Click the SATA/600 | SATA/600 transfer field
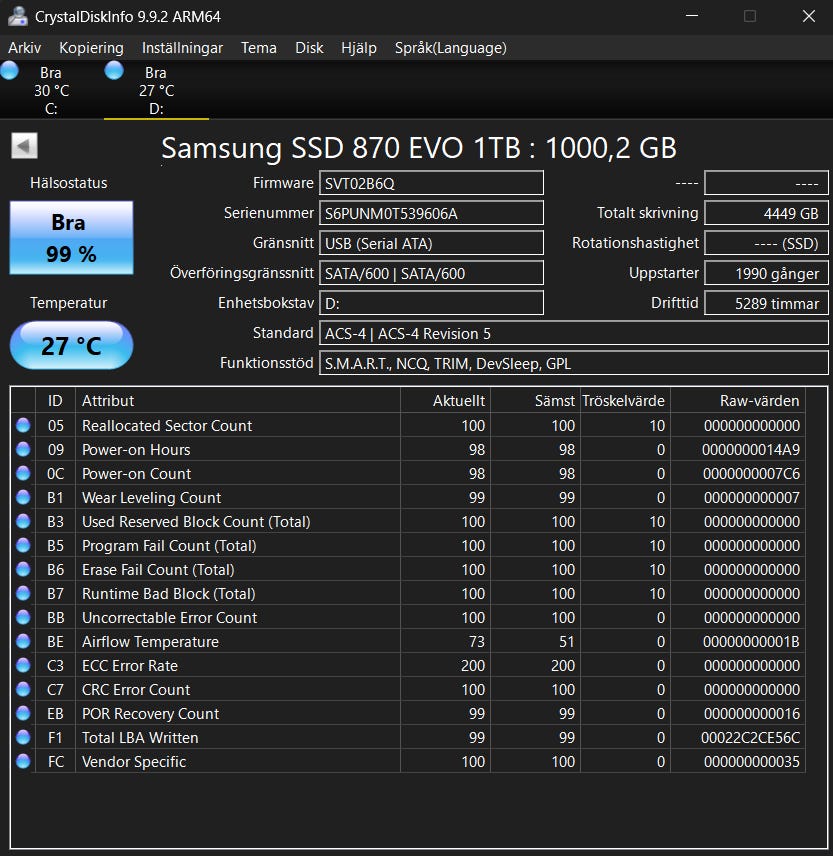 point(431,273)
